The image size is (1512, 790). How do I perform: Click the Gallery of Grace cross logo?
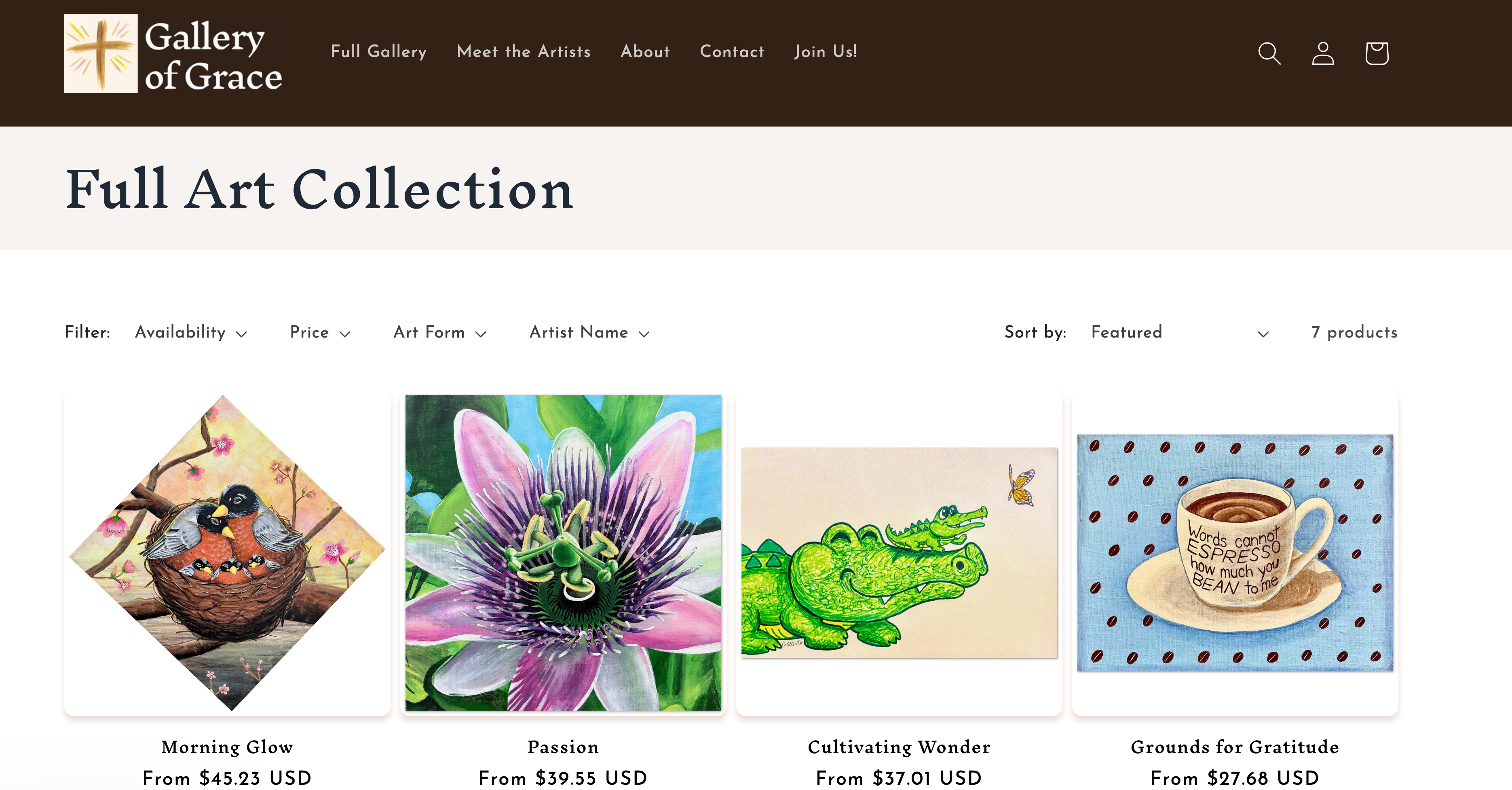(x=173, y=53)
